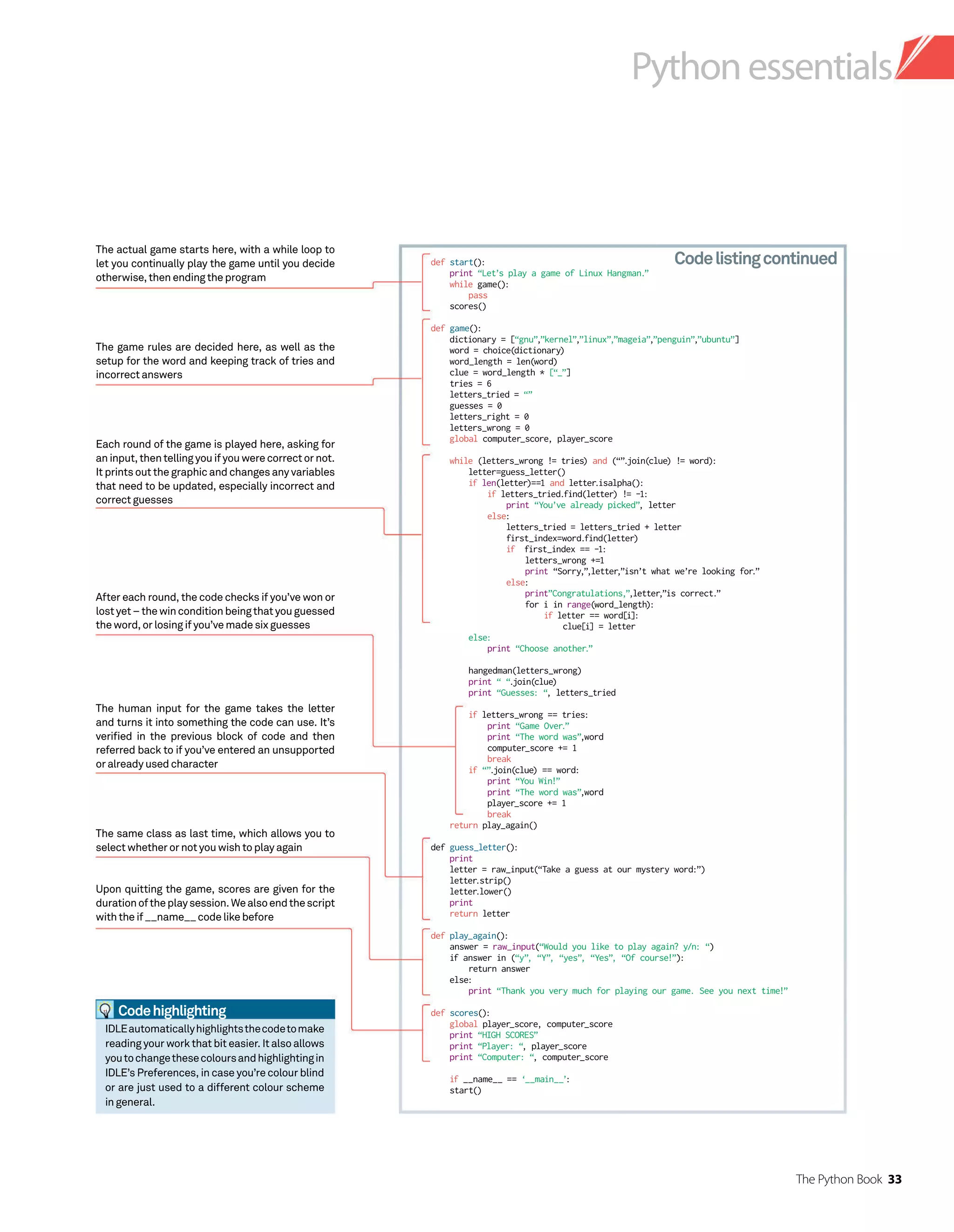Click the line starting 'if __name__ ==' in code
The width and height of the screenshot is (954, 1232).
coord(510,1079)
